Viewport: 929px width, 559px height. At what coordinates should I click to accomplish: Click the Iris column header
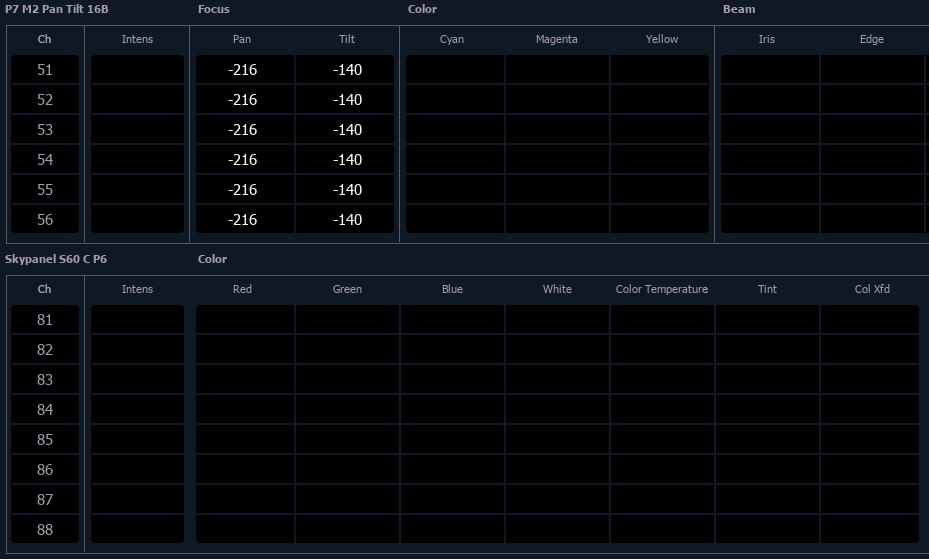coord(767,39)
